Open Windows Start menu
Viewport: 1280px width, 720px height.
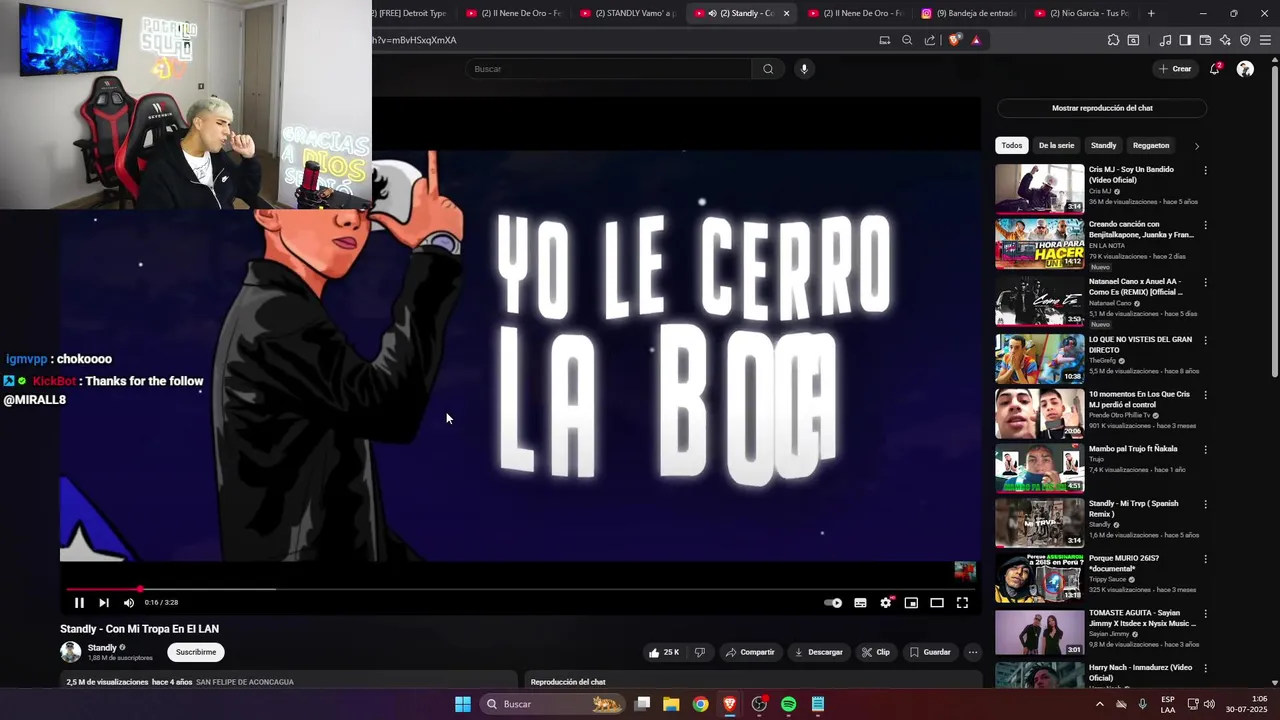point(463,704)
